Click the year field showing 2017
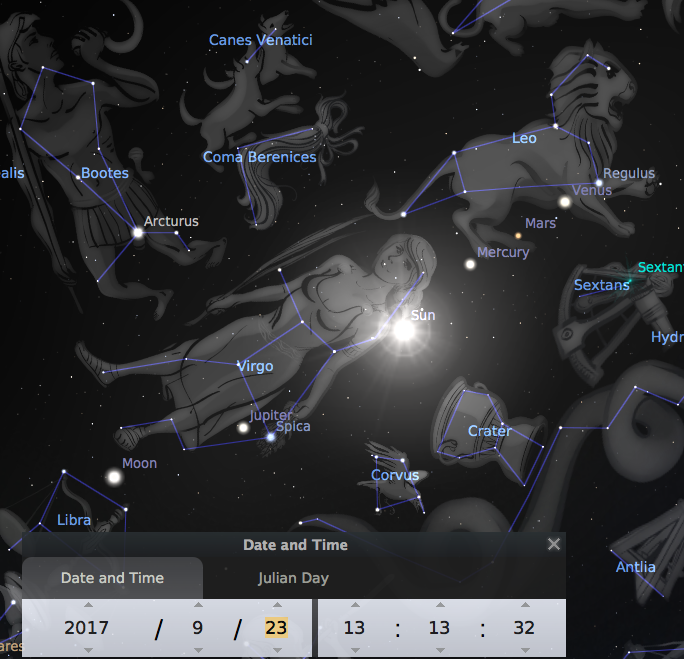Viewport: 684px width, 659px height. pyautogui.click(x=87, y=628)
